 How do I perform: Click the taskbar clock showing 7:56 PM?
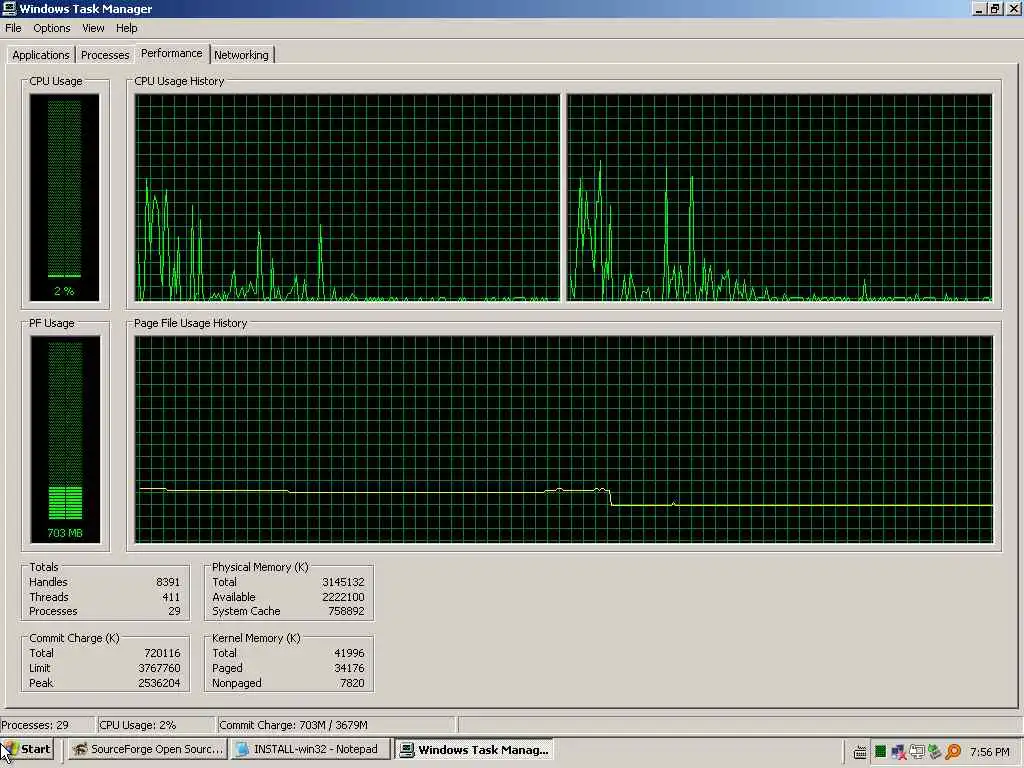point(989,752)
